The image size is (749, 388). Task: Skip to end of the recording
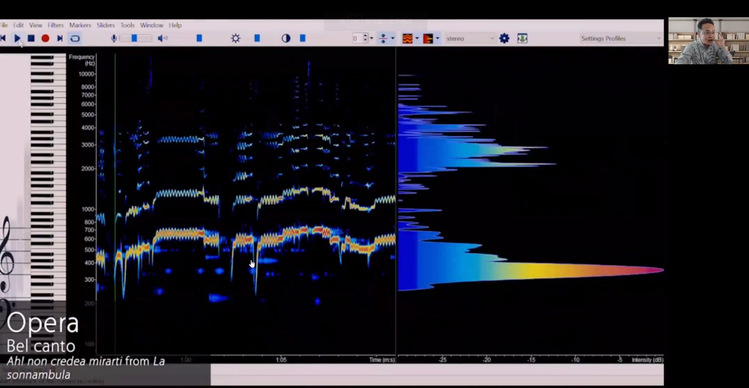(60, 38)
